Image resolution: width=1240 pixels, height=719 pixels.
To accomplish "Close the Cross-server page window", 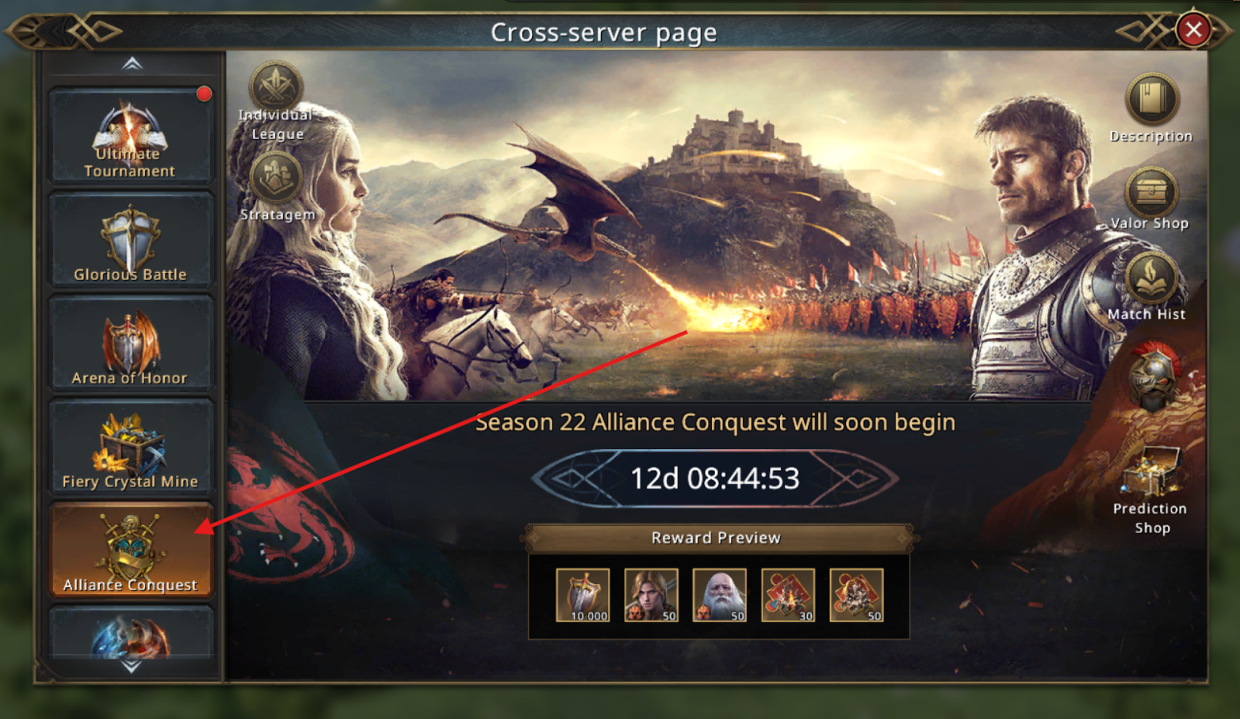I will pyautogui.click(x=1193, y=30).
